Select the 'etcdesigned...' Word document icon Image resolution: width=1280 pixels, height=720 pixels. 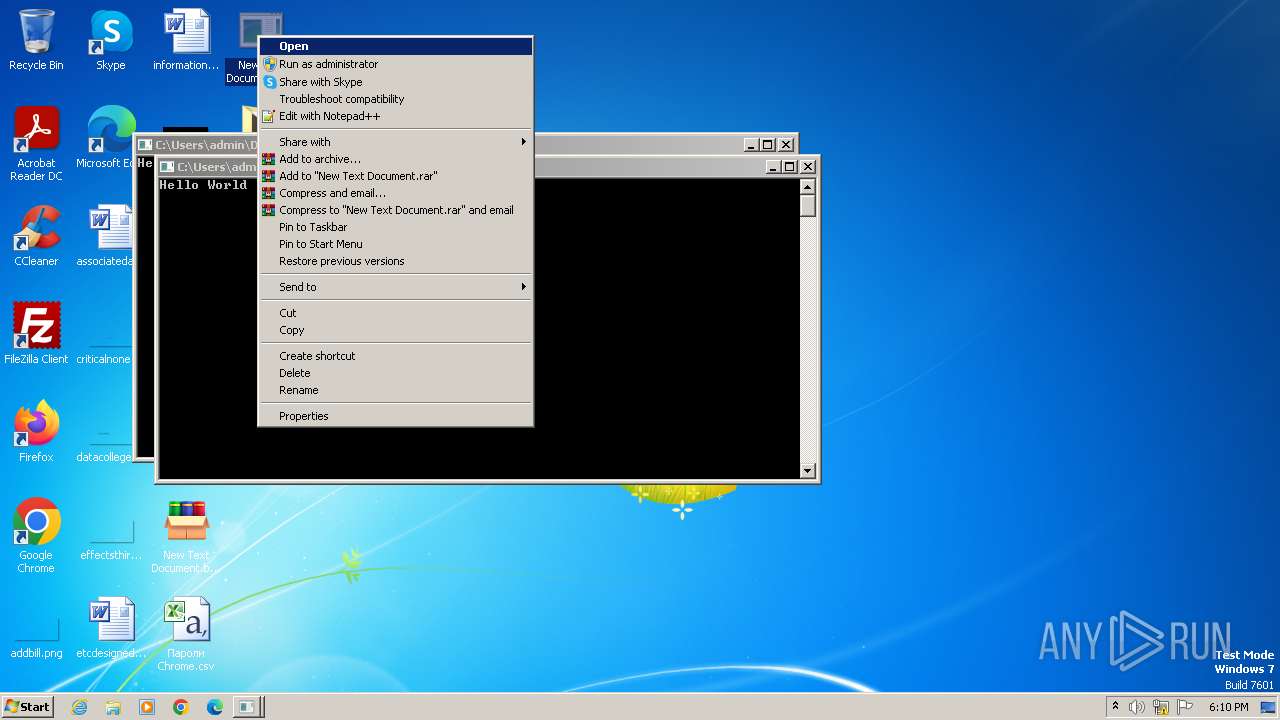pyautogui.click(x=111, y=628)
